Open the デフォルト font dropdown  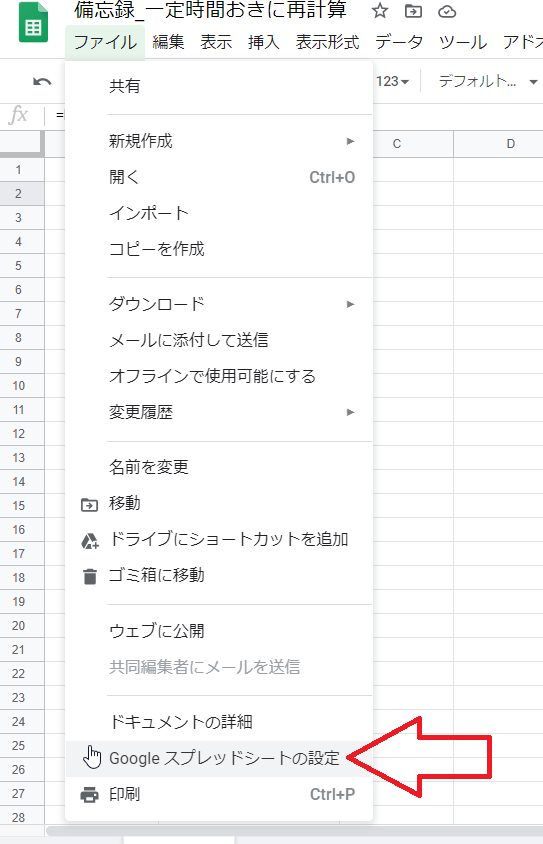(x=488, y=81)
